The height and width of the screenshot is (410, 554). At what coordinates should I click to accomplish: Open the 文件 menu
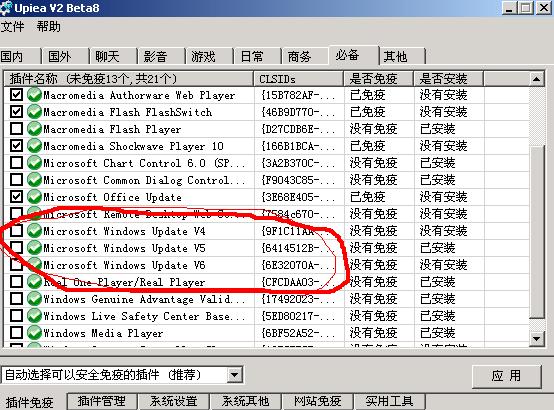pyautogui.click(x=12, y=27)
